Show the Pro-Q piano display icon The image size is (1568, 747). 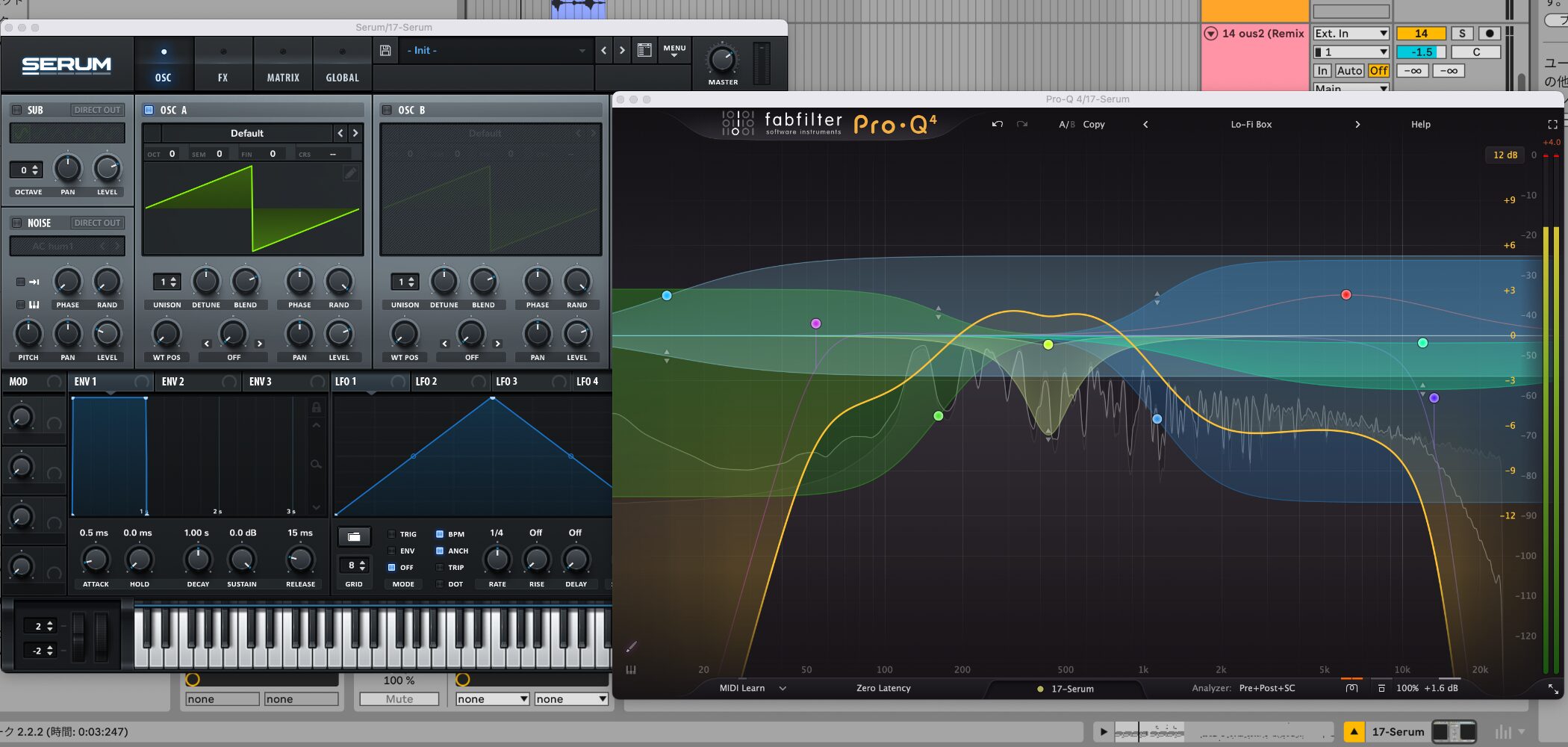pyautogui.click(x=631, y=670)
